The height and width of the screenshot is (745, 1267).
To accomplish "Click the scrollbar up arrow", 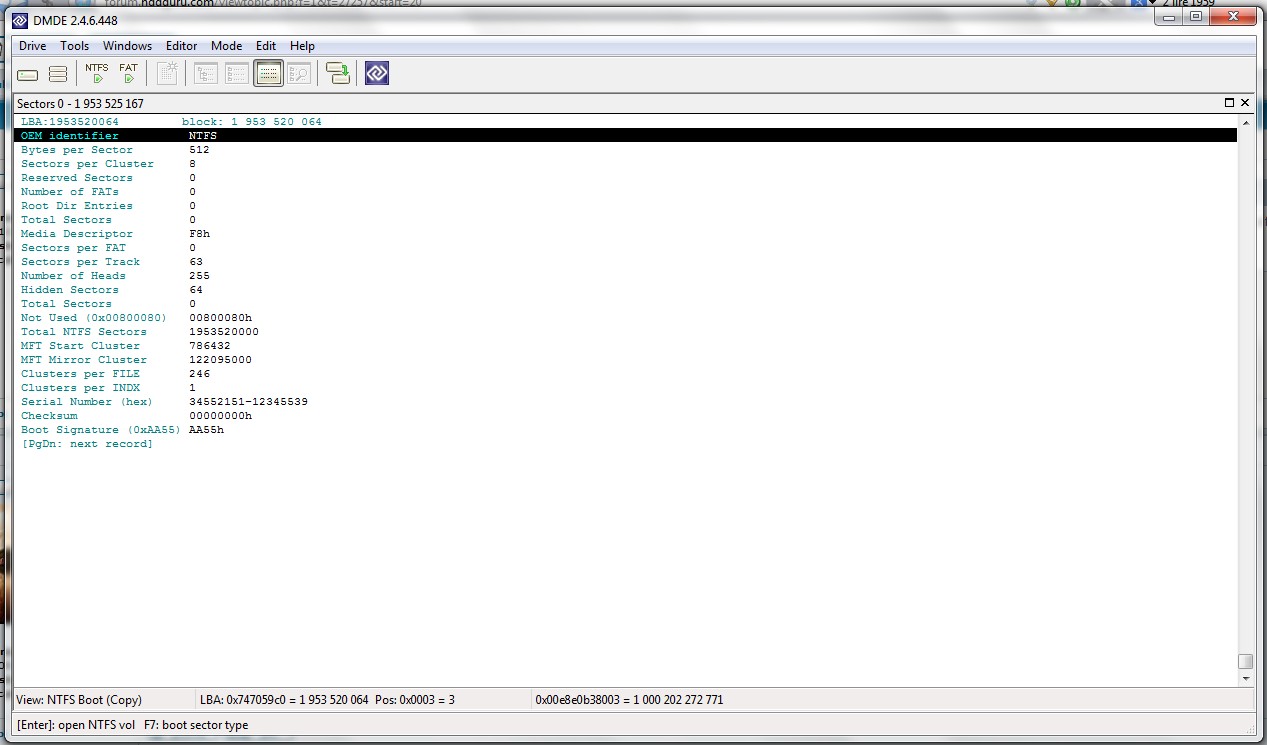I will click(x=1245, y=122).
